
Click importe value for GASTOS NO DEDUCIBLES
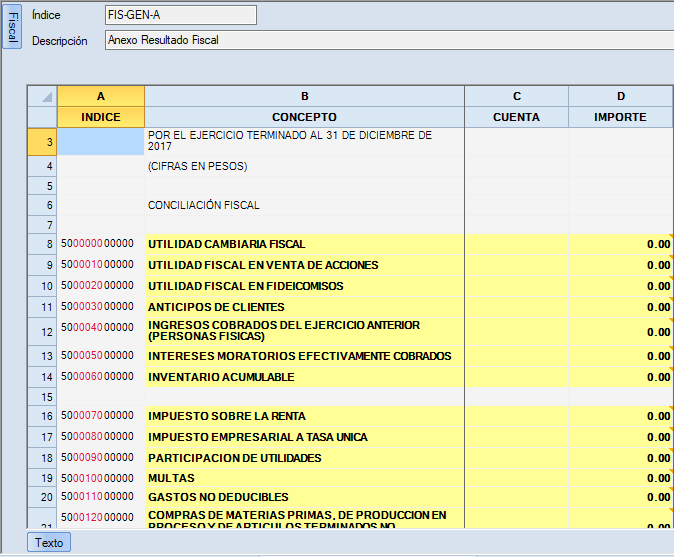click(620, 497)
